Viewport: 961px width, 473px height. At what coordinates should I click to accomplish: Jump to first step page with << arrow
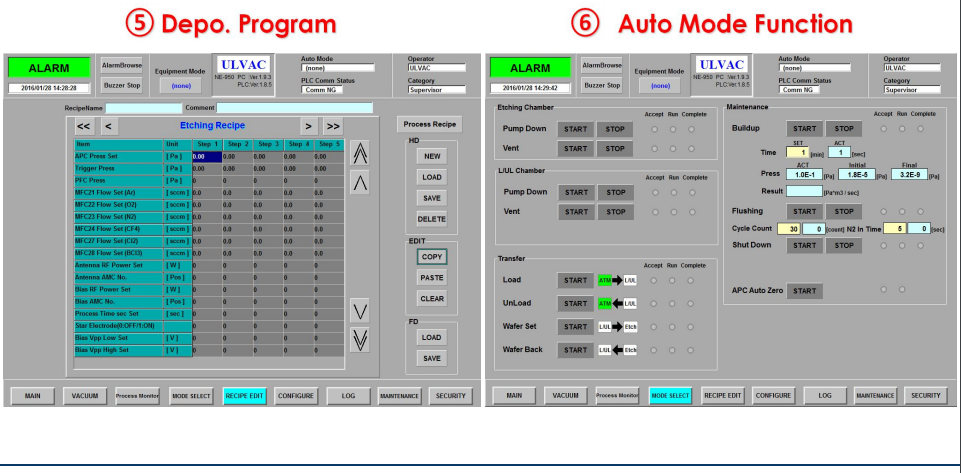84,126
